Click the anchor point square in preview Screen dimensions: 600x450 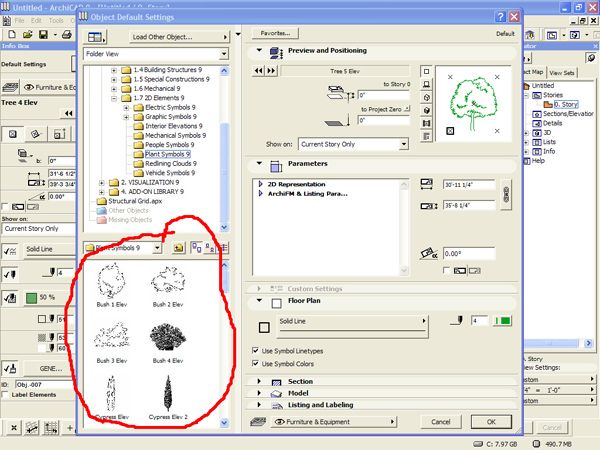pos(450,131)
